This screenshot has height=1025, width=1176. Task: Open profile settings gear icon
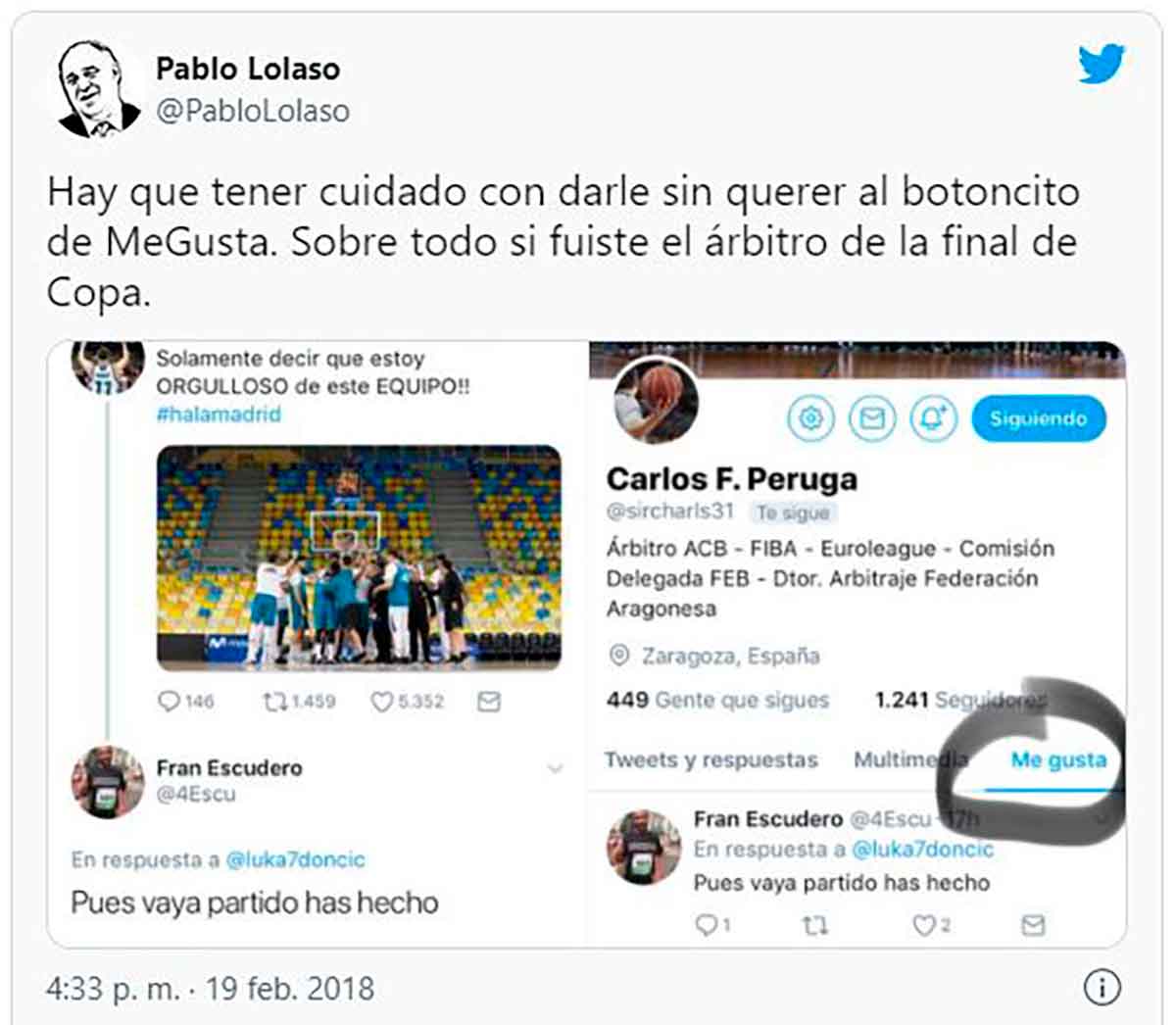point(810,419)
